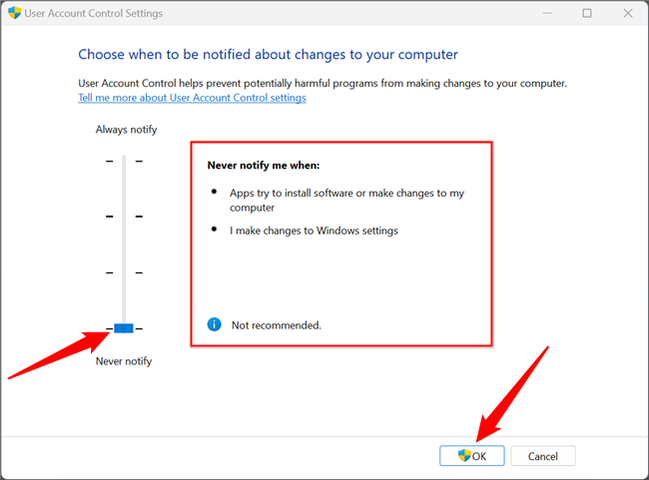Click the 'Always notify' label
The height and width of the screenshot is (480, 649).
pos(126,130)
